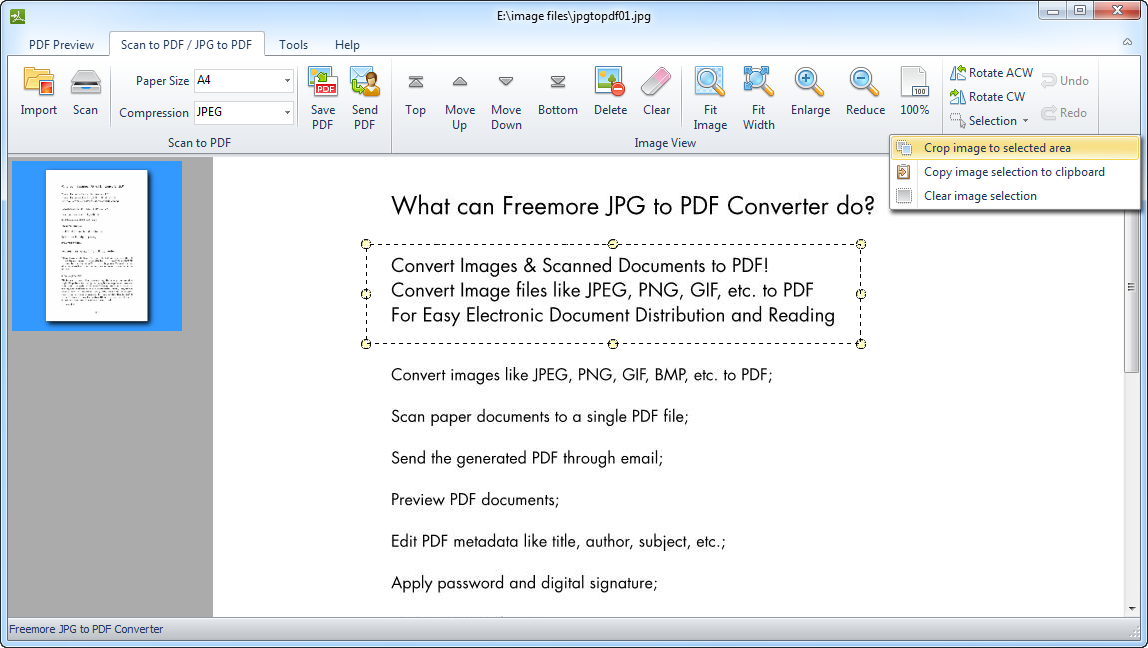Click the line 'Convert Images & Scanned Documents to PDF!'
The height and width of the screenshot is (648, 1148).
(580, 265)
